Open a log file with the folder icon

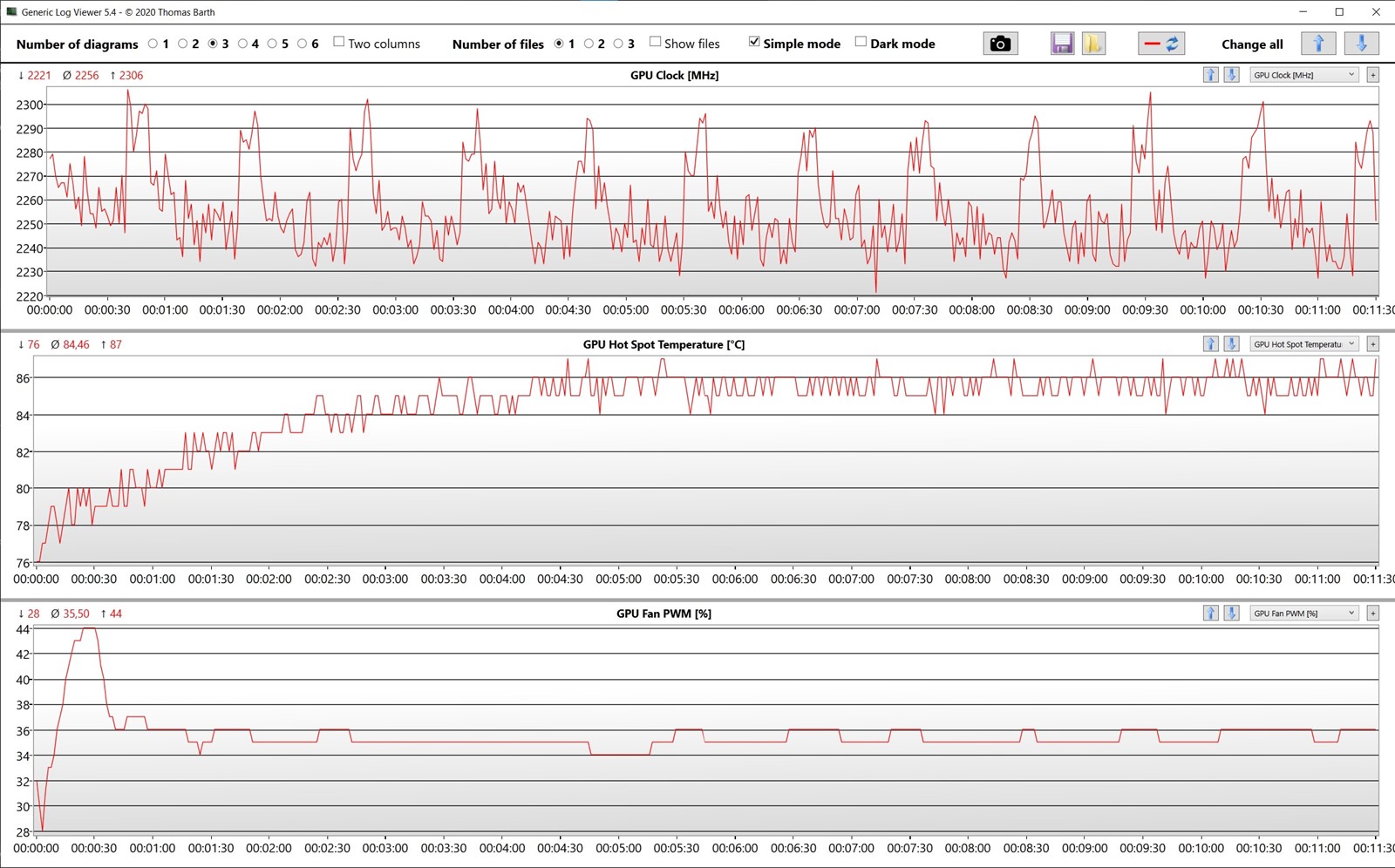pos(1093,44)
